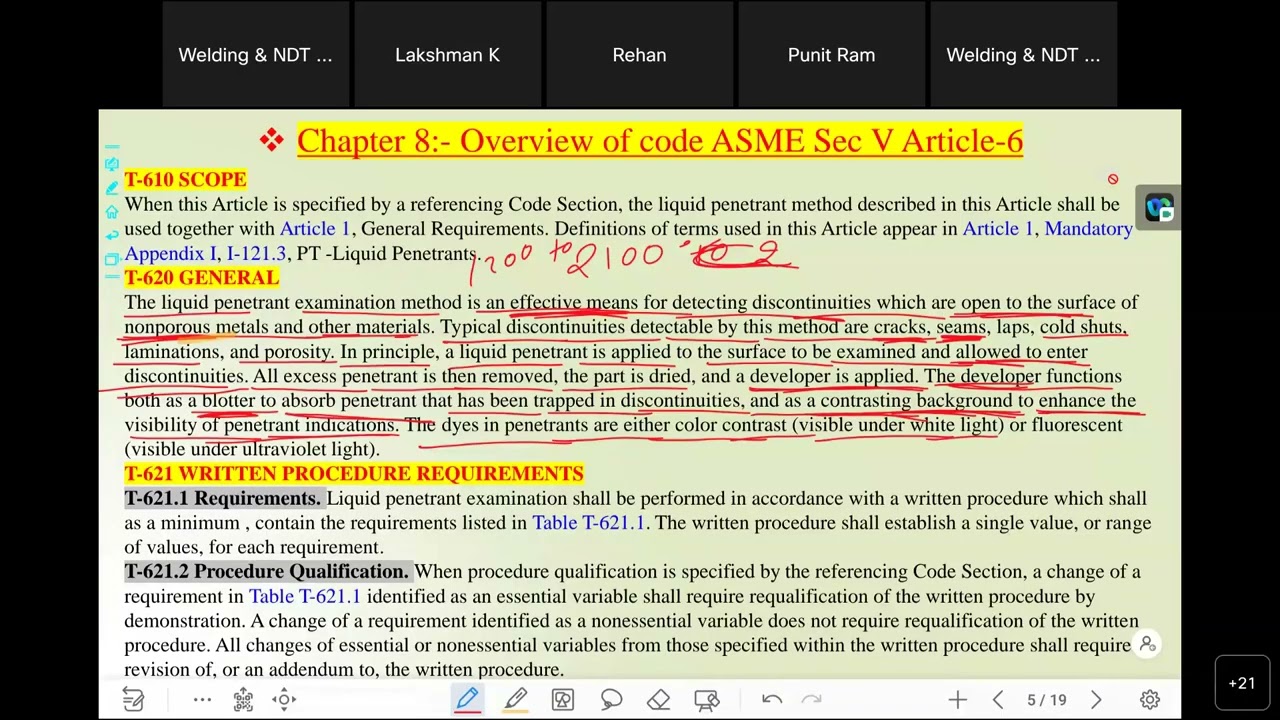The height and width of the screenshot is (720, 1280).
Task: Click the sidebar back arrow icon
Action: [112, 236]
